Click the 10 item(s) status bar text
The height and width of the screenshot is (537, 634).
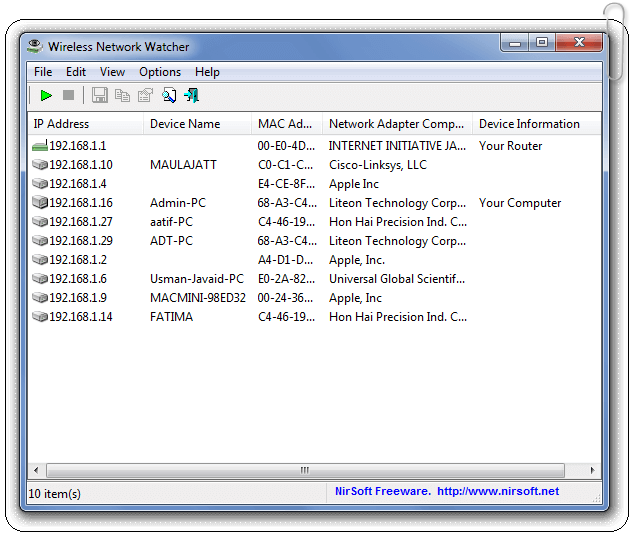pyautogui.click(x=55, y=494)
